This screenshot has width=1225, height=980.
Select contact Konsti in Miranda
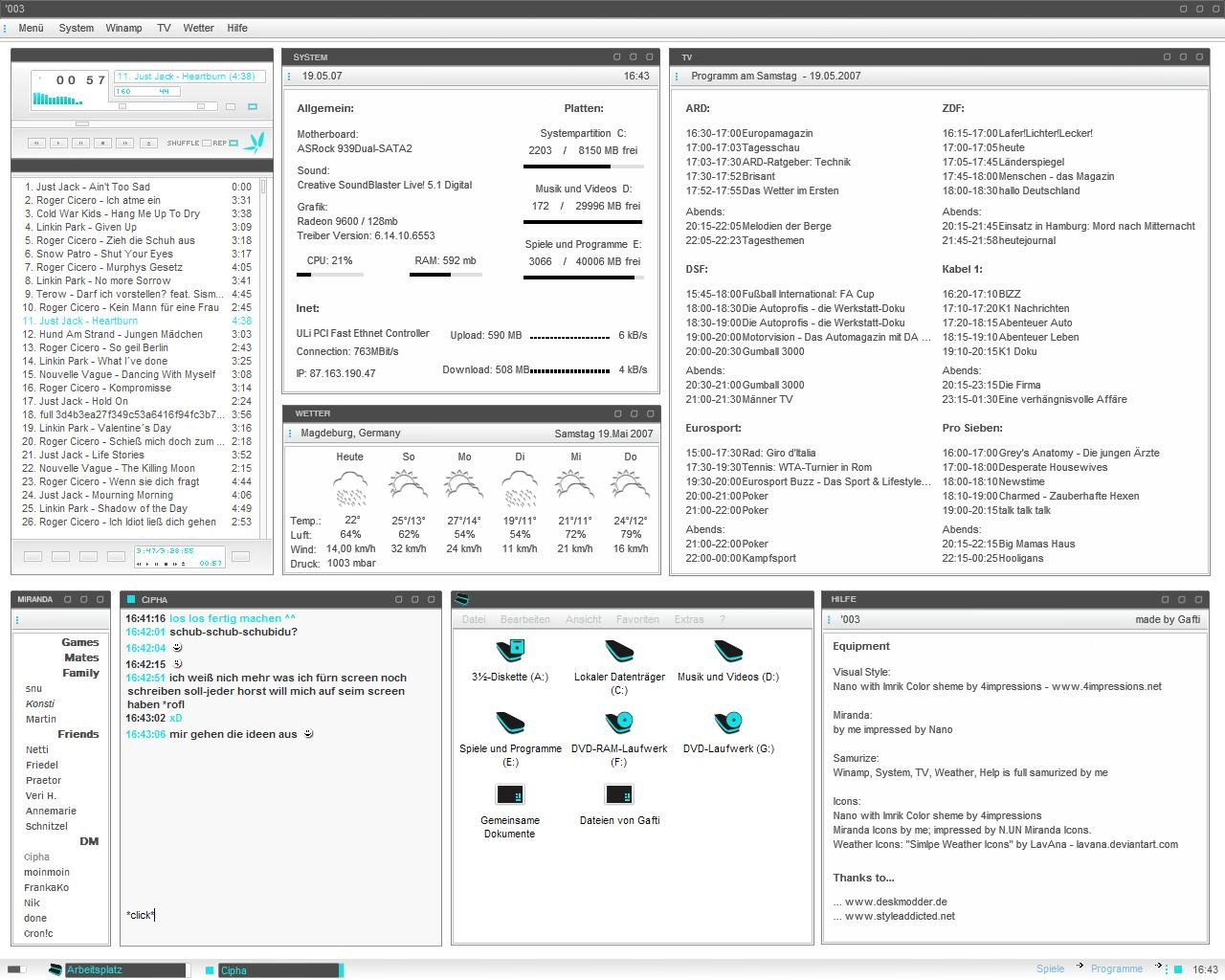pyautogui.click(x=40, y=703)
